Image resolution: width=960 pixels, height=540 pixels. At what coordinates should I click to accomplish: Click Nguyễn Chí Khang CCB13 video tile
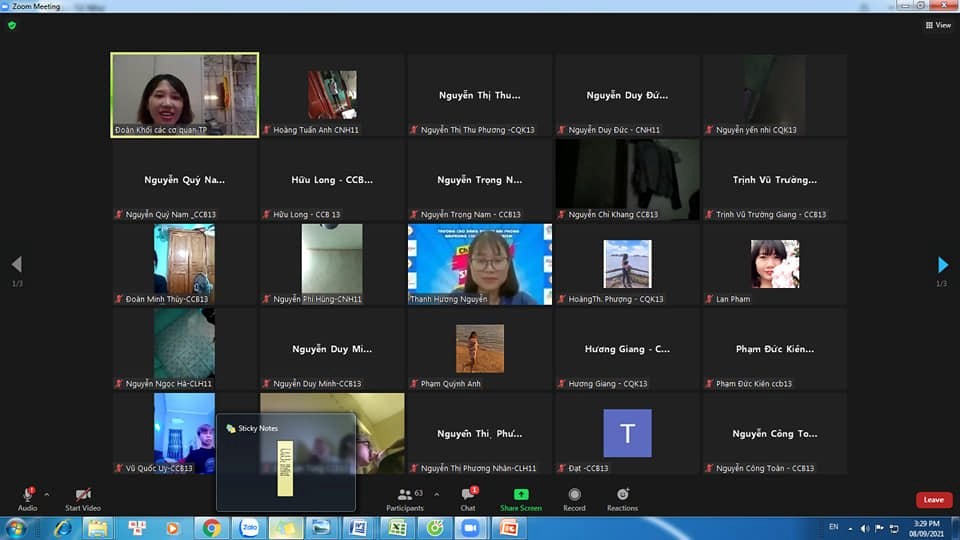pos(627,179)
